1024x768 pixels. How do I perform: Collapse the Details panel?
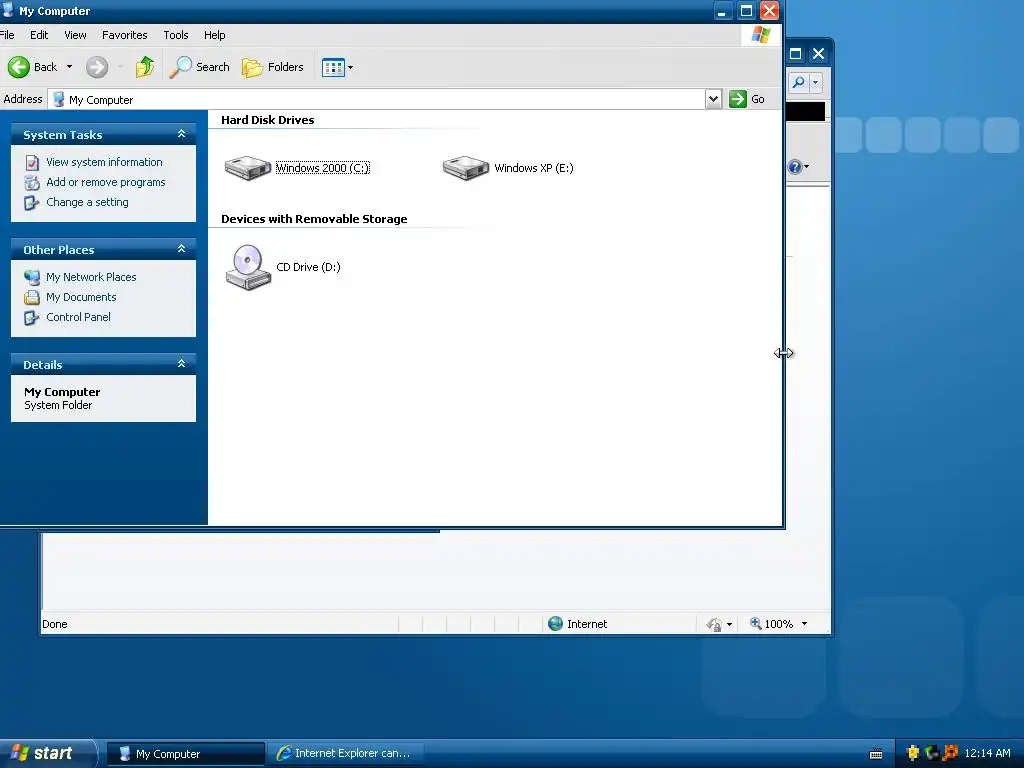click(x=182, y=364)
